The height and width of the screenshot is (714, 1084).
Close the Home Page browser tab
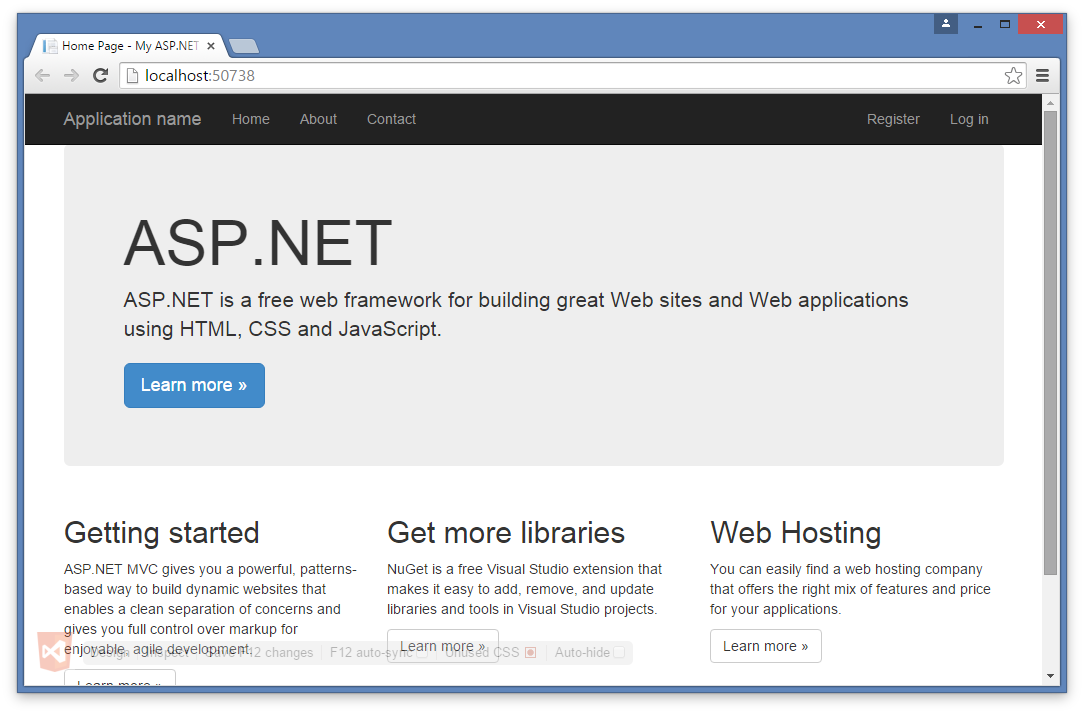pyautogui.click(x=211, y=46)
